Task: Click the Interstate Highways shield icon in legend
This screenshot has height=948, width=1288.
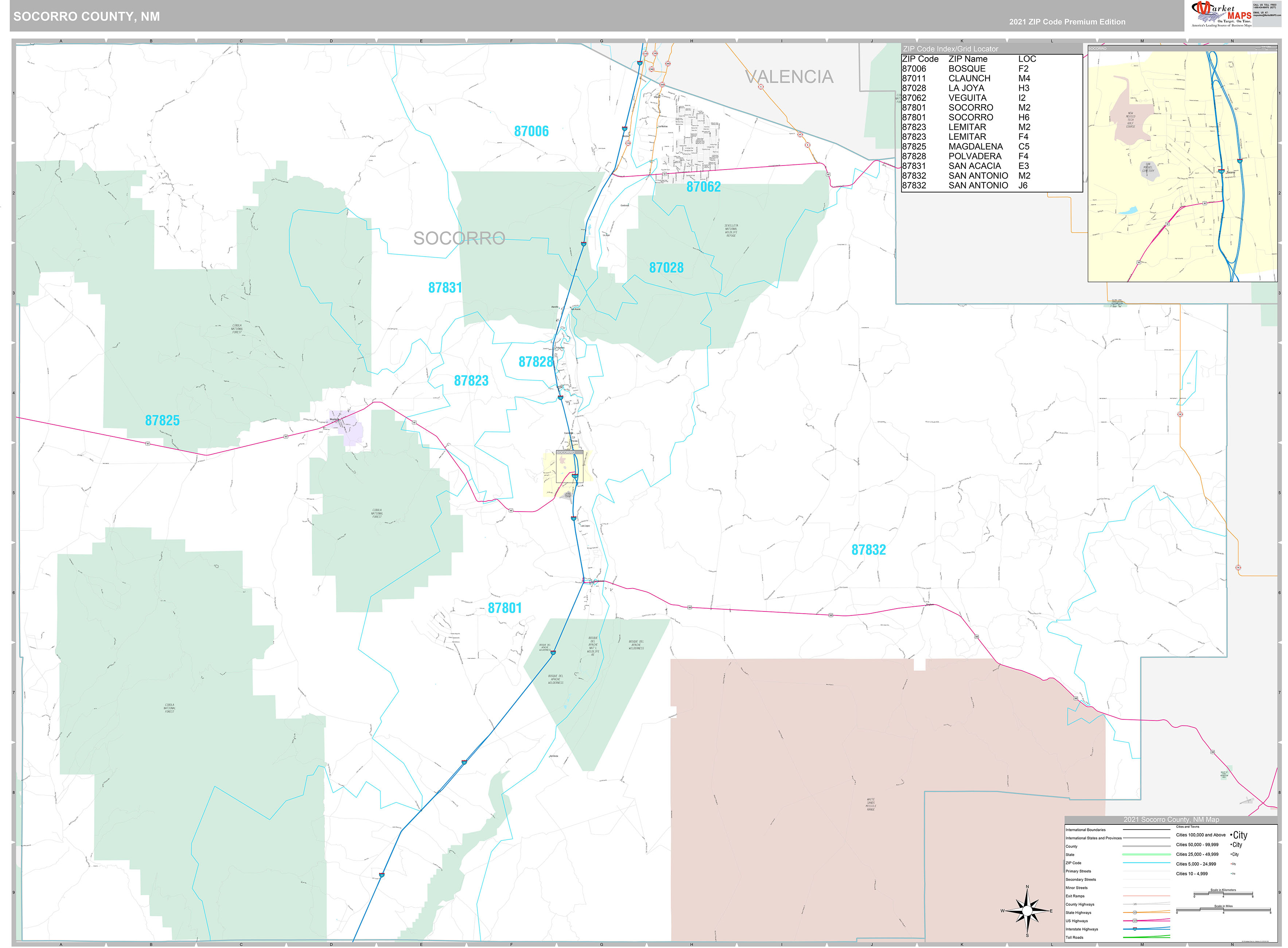Action: pyautogui.click(x=1135, y=929)
